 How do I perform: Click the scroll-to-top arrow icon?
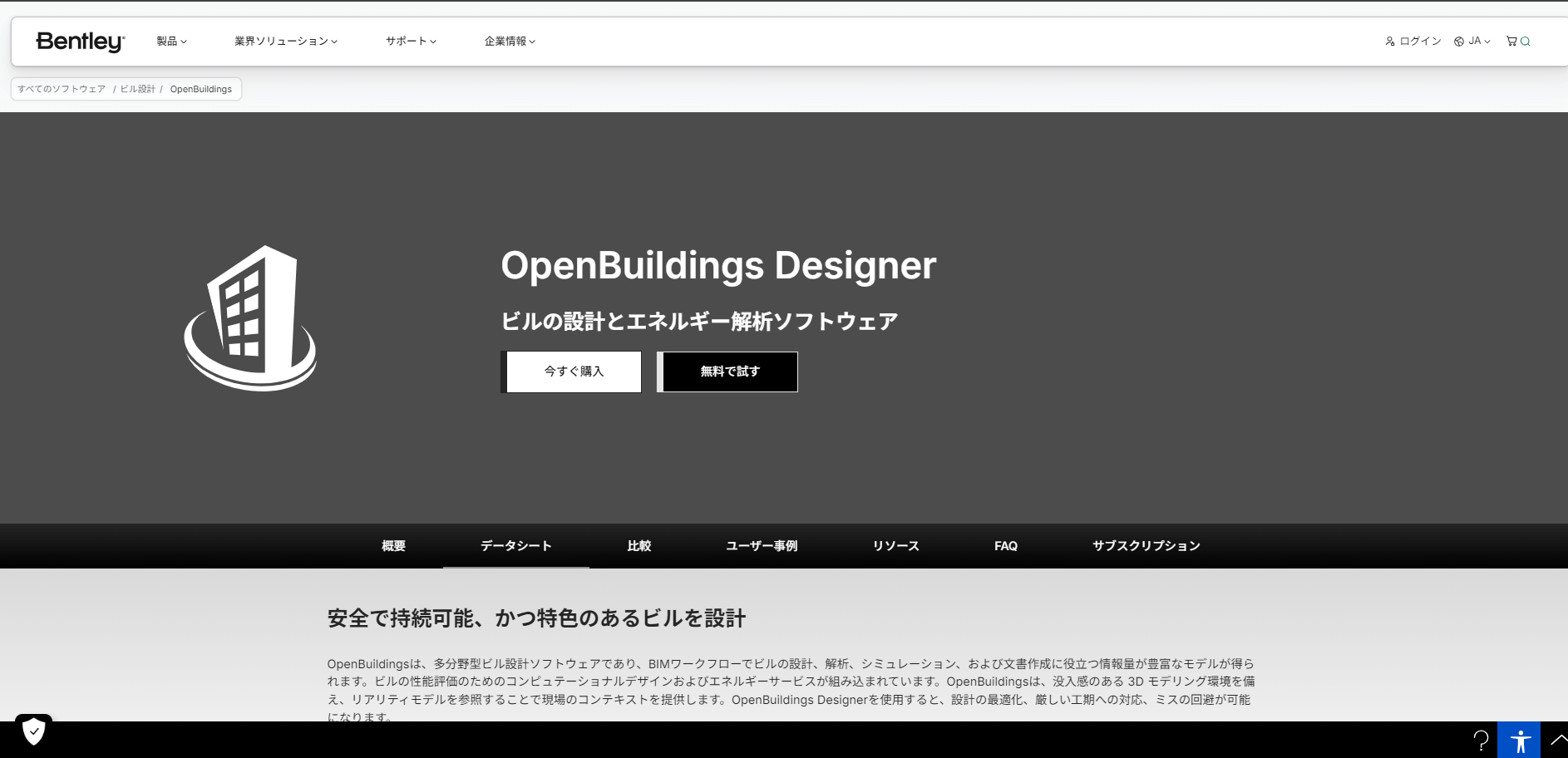[1558, 739]
